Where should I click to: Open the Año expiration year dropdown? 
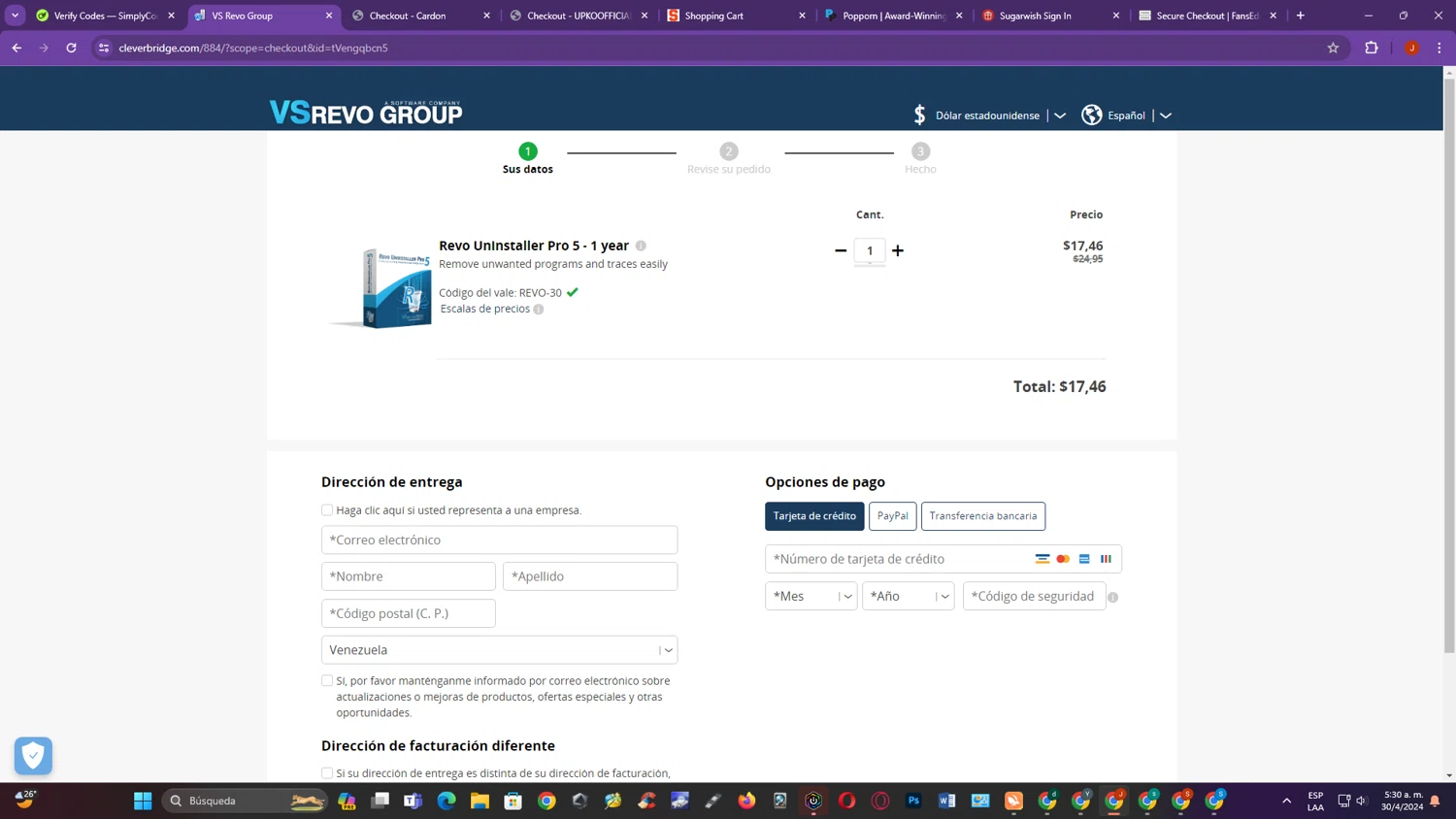point(908,596)
